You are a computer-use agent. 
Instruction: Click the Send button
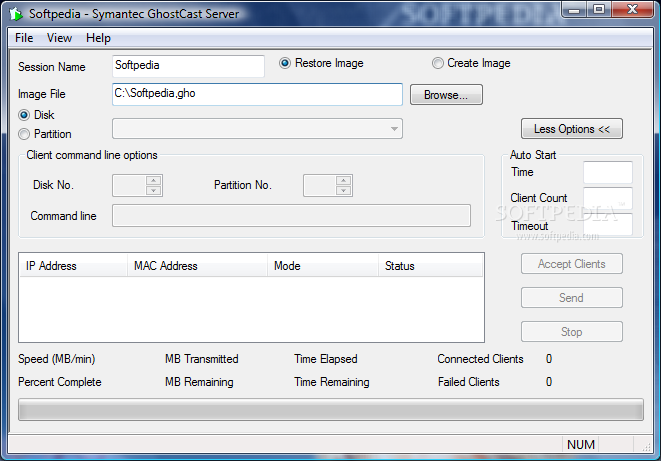pyautogui.click(x=572, y=298)
